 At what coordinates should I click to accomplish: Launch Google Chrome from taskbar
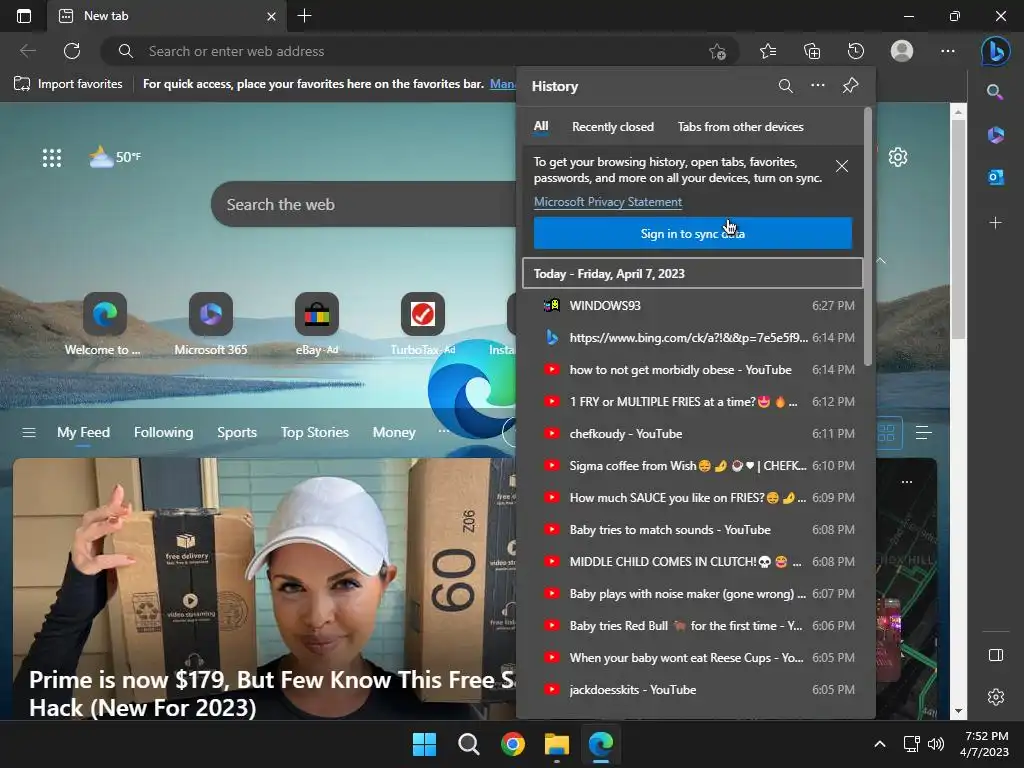[513, 744]
